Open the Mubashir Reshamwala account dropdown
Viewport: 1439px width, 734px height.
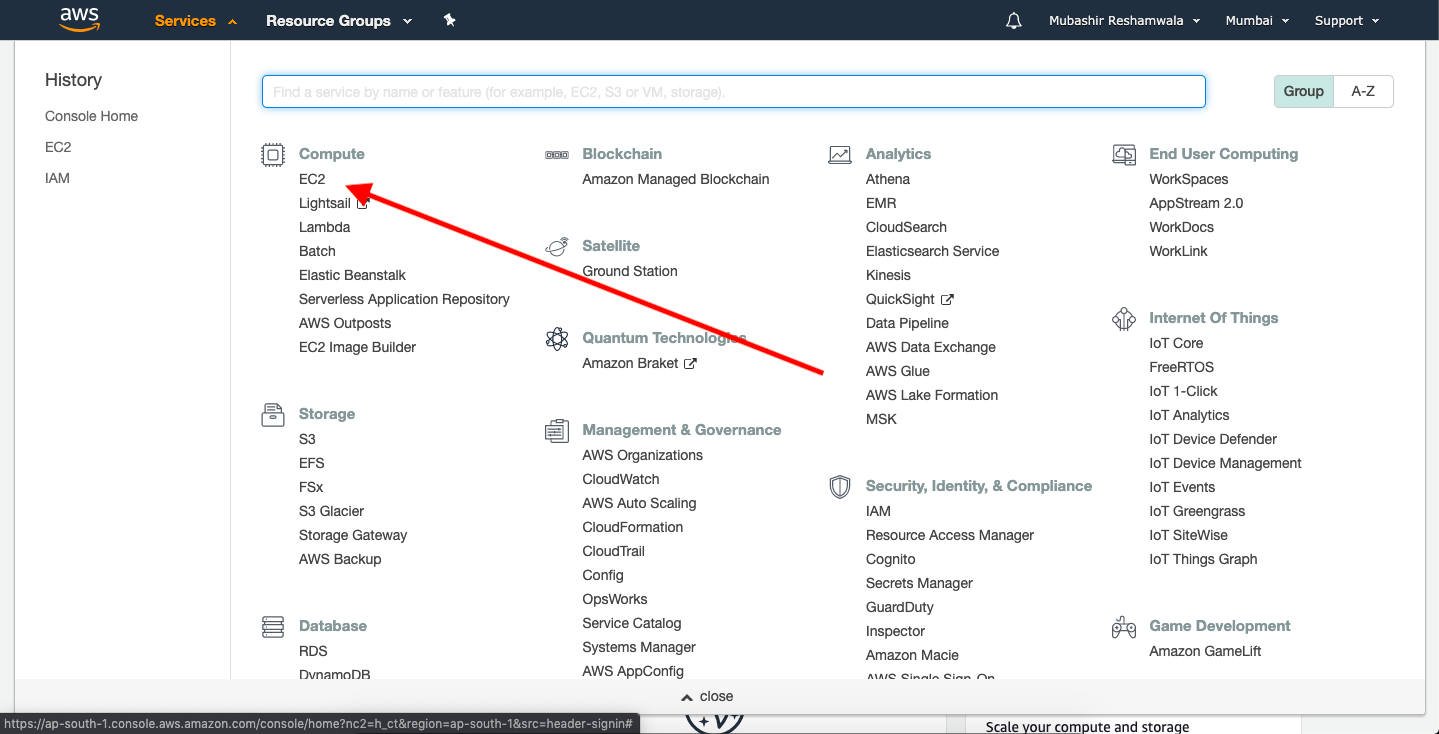1125,21
